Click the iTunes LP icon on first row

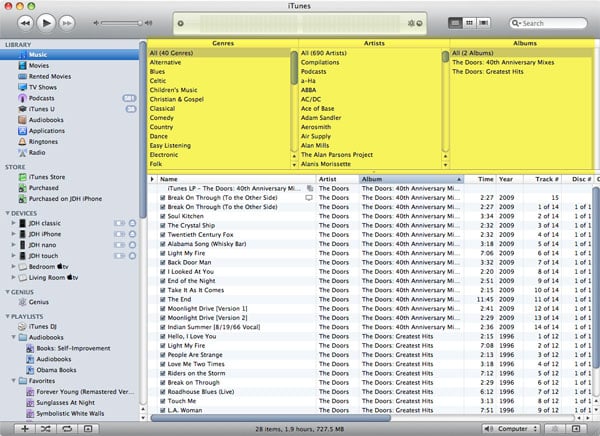pos(310,188)
